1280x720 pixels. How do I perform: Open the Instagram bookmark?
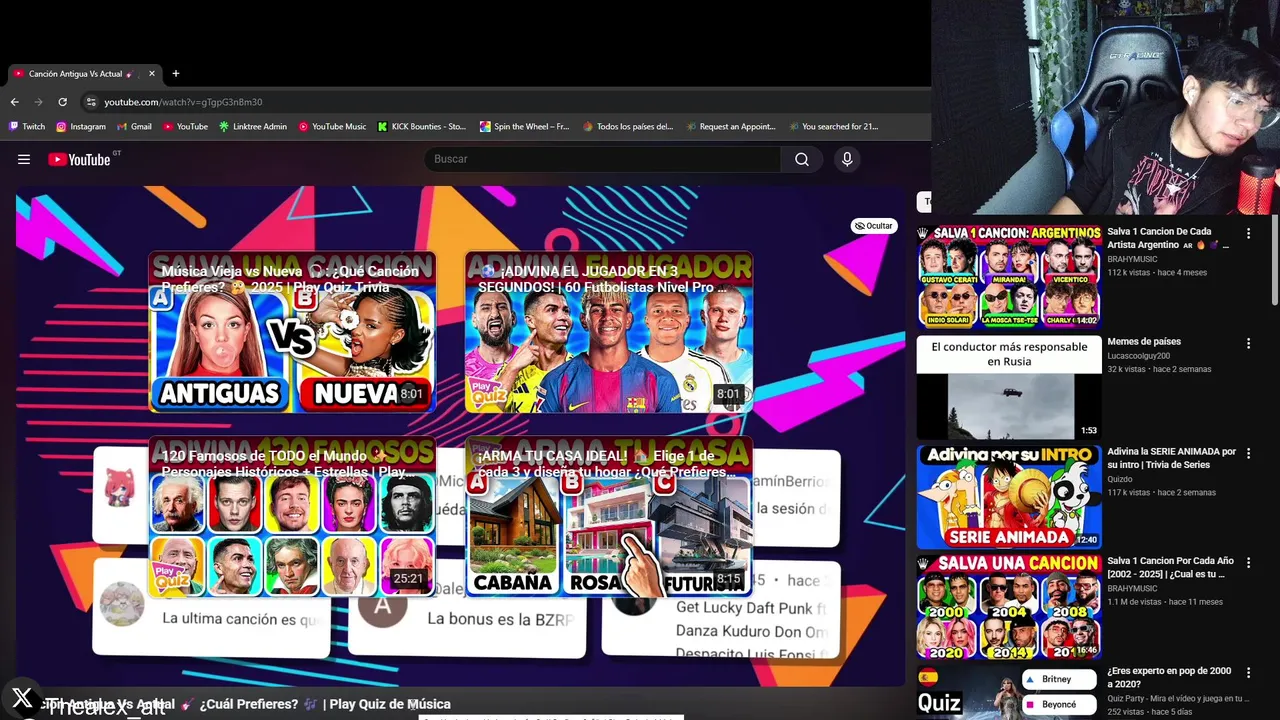(81, 127)
